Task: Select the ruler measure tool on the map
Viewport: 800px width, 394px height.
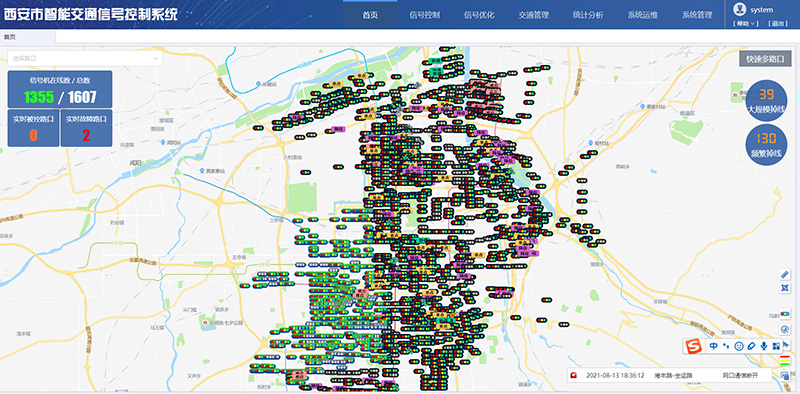Action: (x=785, y=275)
